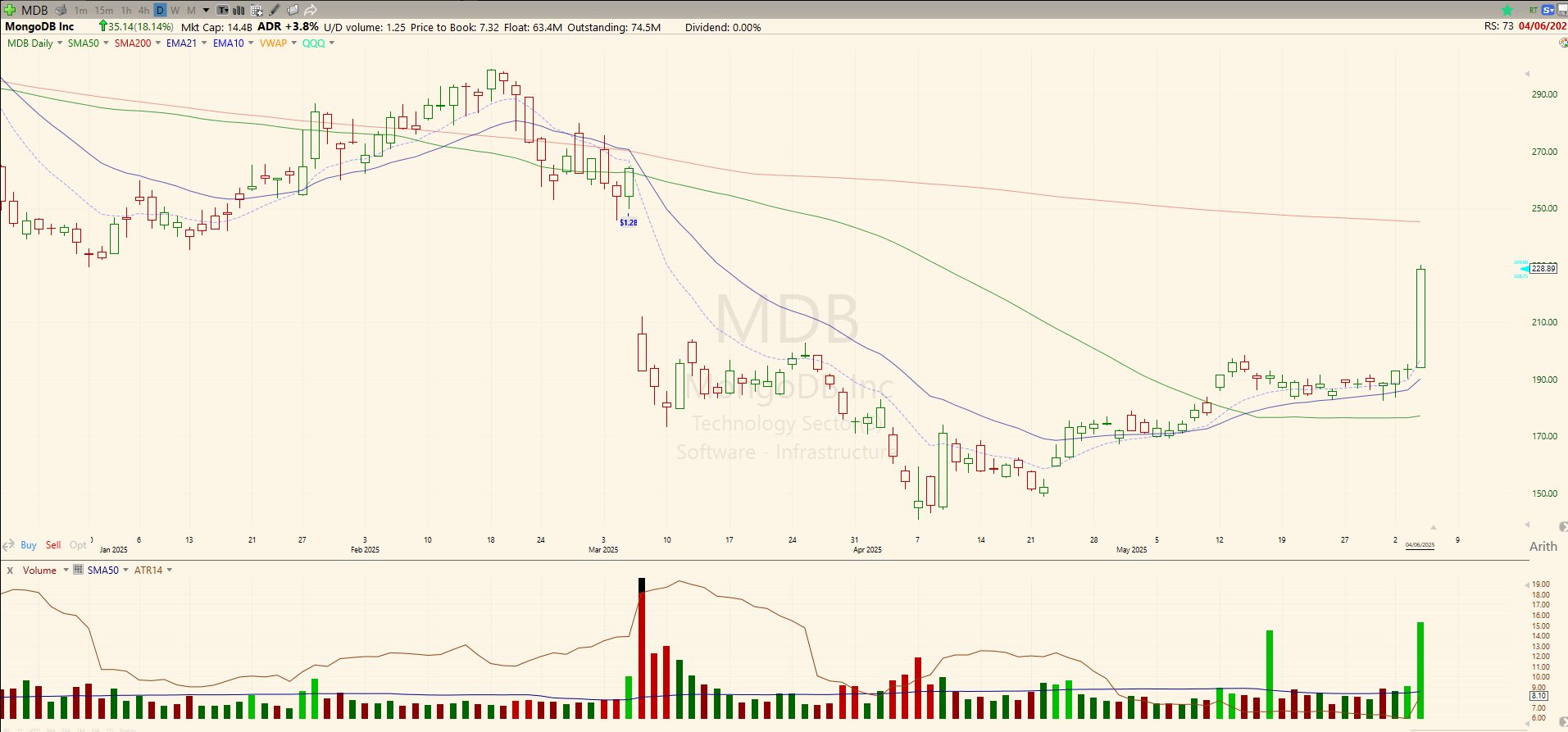Click the Apr 2025 label on the time axis
Screen dimensions: 1568x732
click(867, 549)
